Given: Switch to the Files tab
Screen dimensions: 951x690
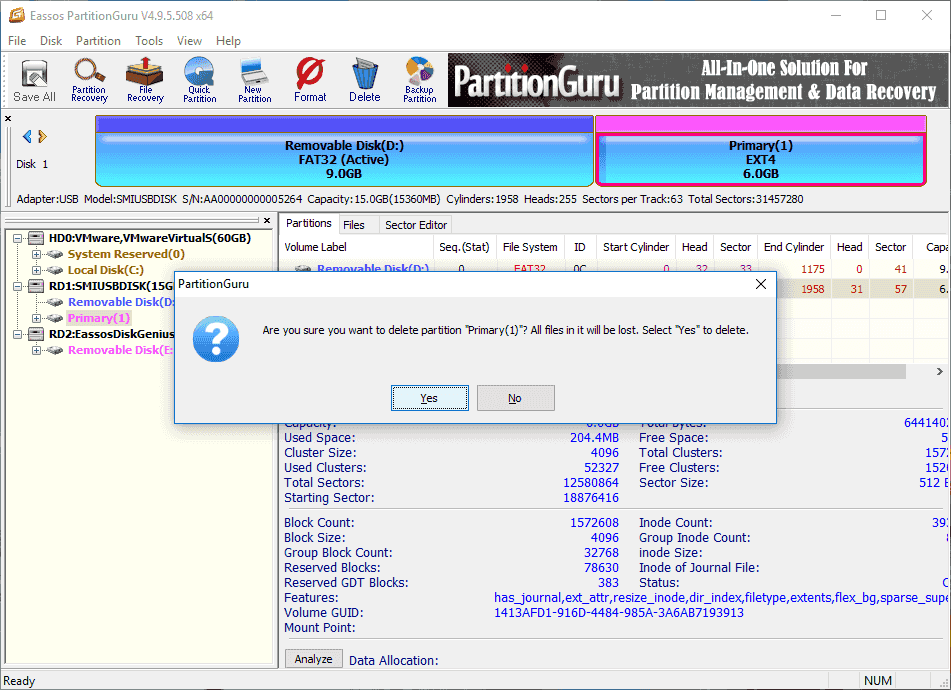Looking at the screenshot, I should click(x=355, y=224).
